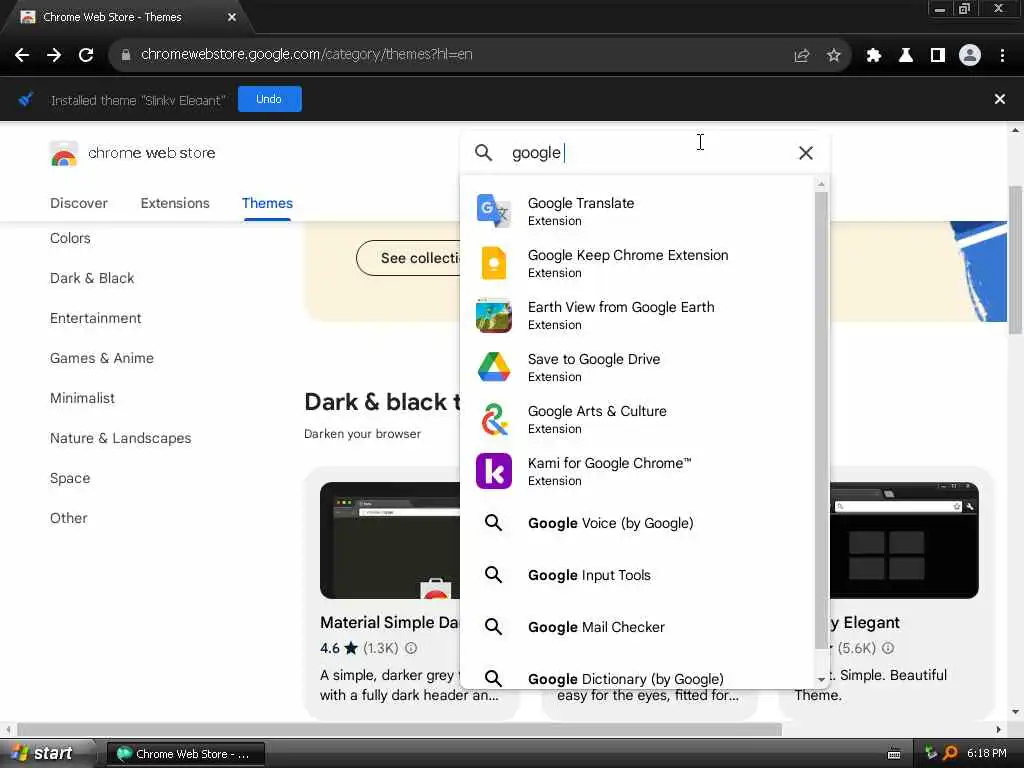This screenshot has width=1024, height=768.
Task: Click rating info icon next to (1.3K)
Action: (x=411, y=648)
